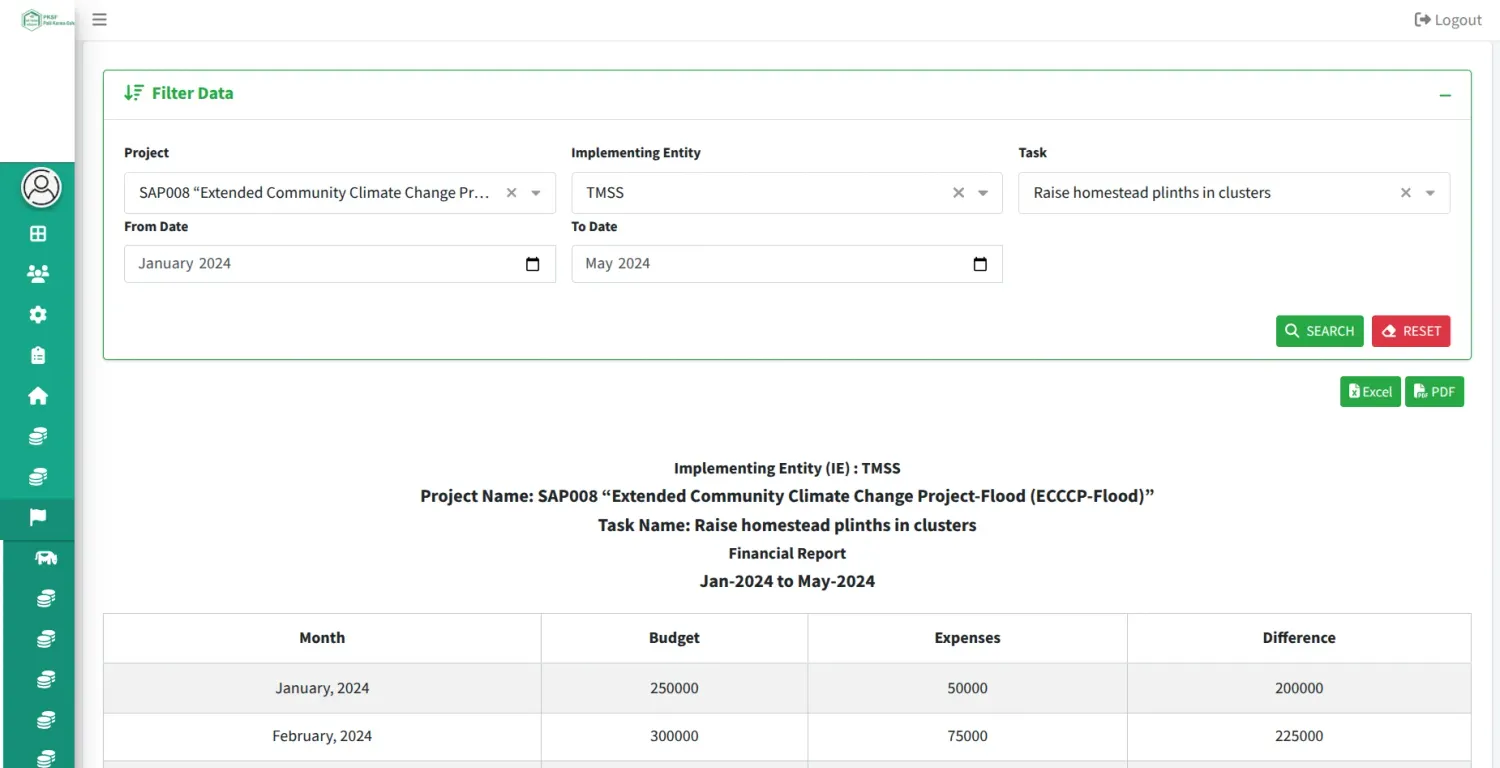Screen dimensions: 1500x768
Task: Click the 225000 difference cell
Action: [x=1299, y=736]
